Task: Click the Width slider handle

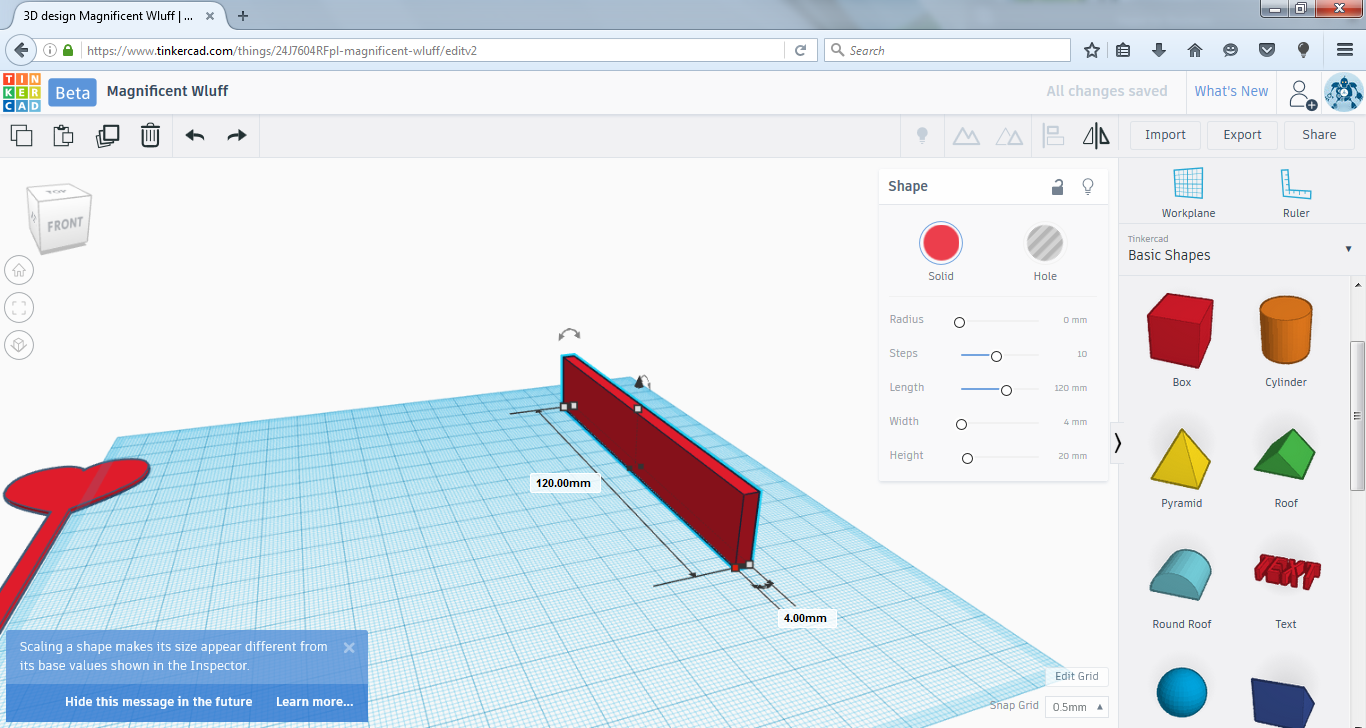Action: (x=961, y=424)
